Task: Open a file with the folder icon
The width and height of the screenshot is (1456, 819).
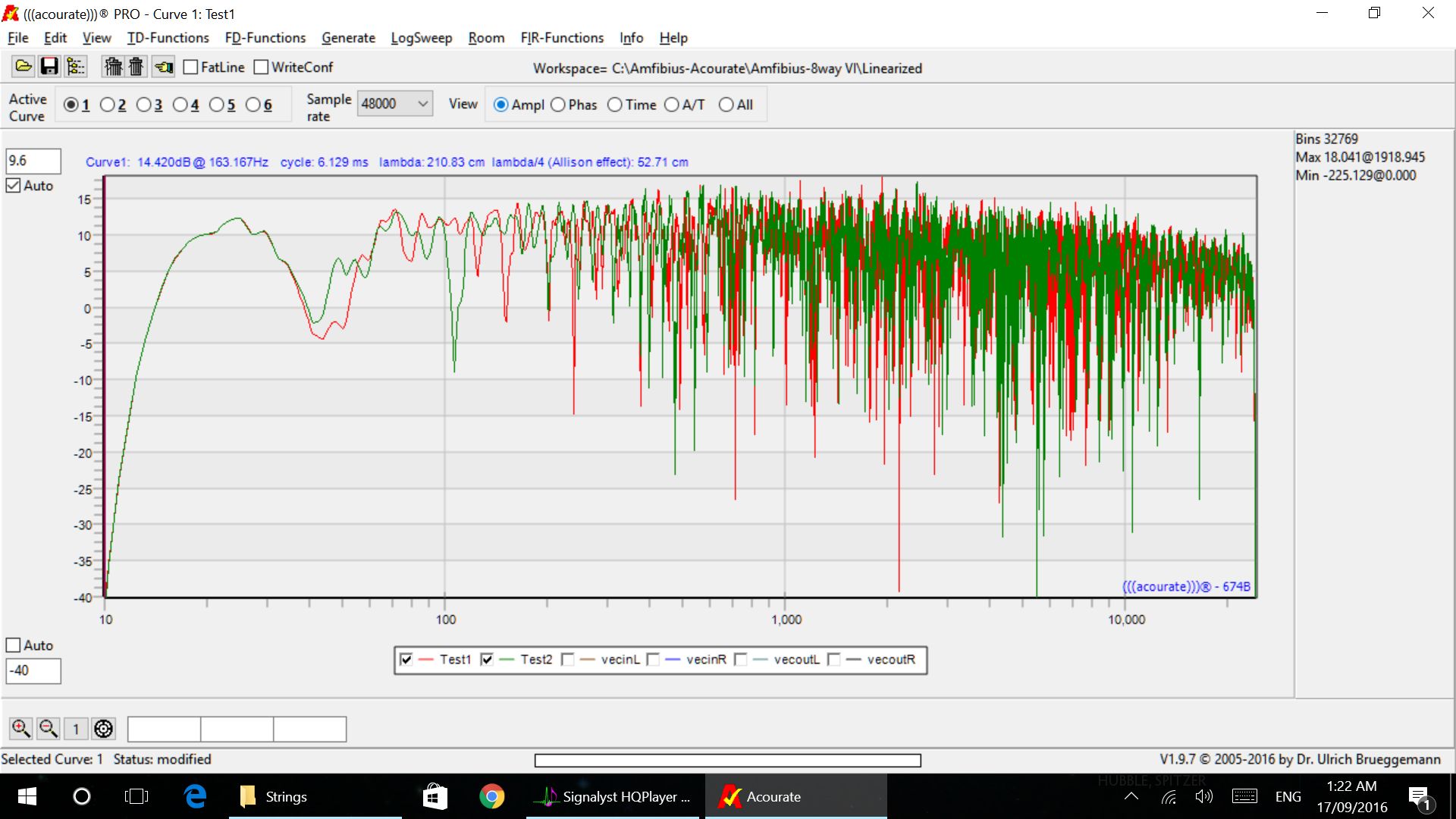Action: click(x=24, y=67)
